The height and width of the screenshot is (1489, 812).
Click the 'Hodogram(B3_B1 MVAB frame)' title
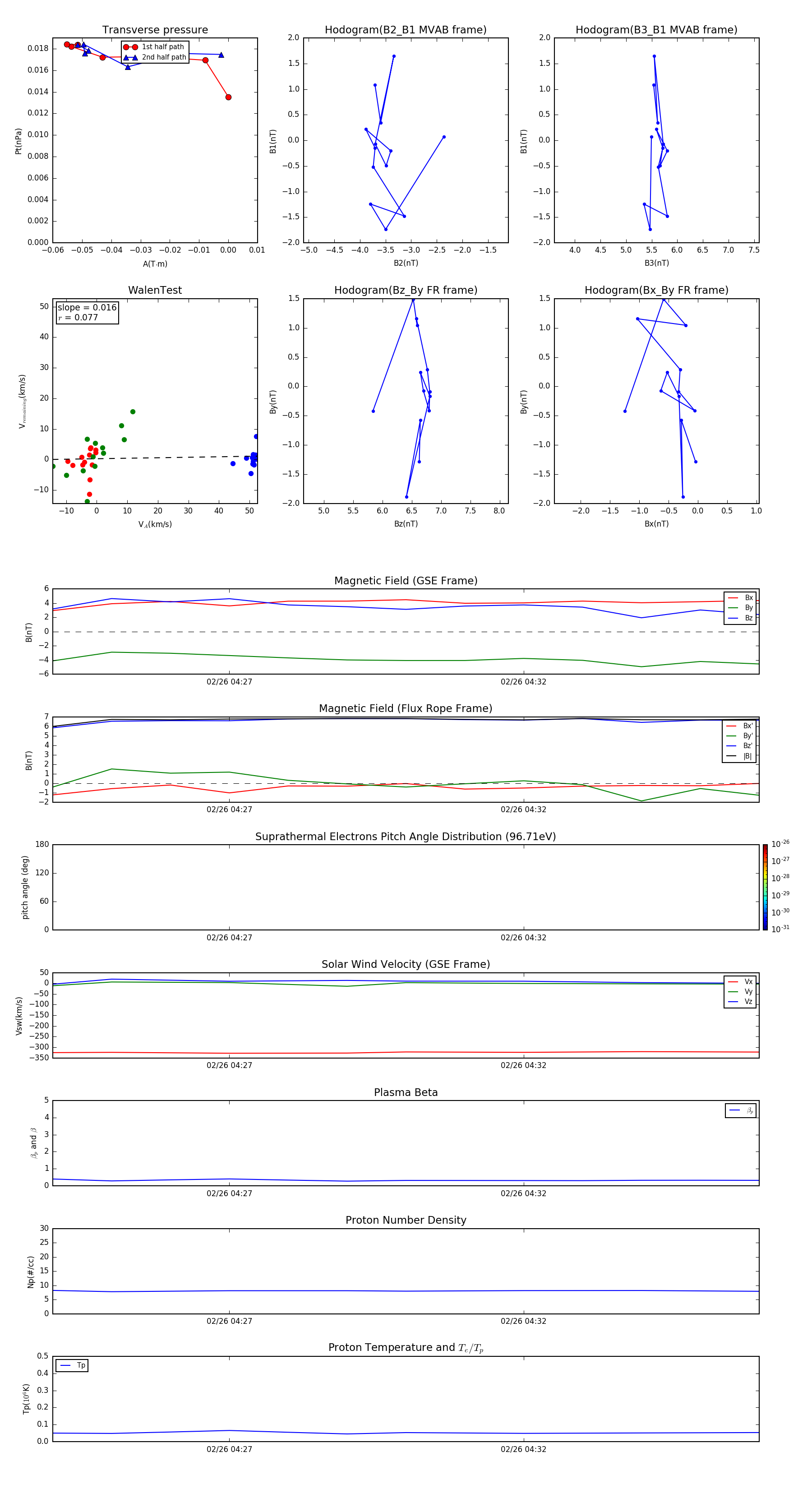[656, 30]
